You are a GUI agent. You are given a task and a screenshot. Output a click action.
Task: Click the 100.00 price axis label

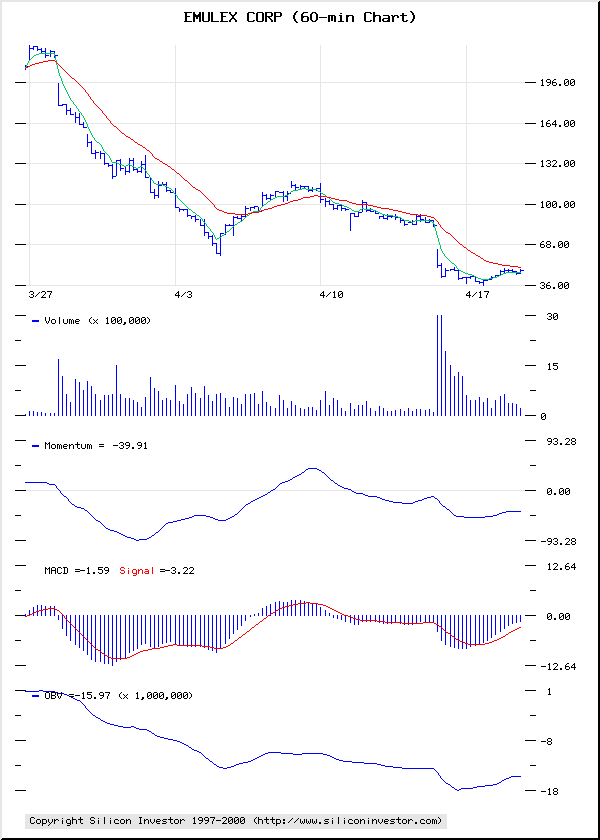tap(558, 204)
